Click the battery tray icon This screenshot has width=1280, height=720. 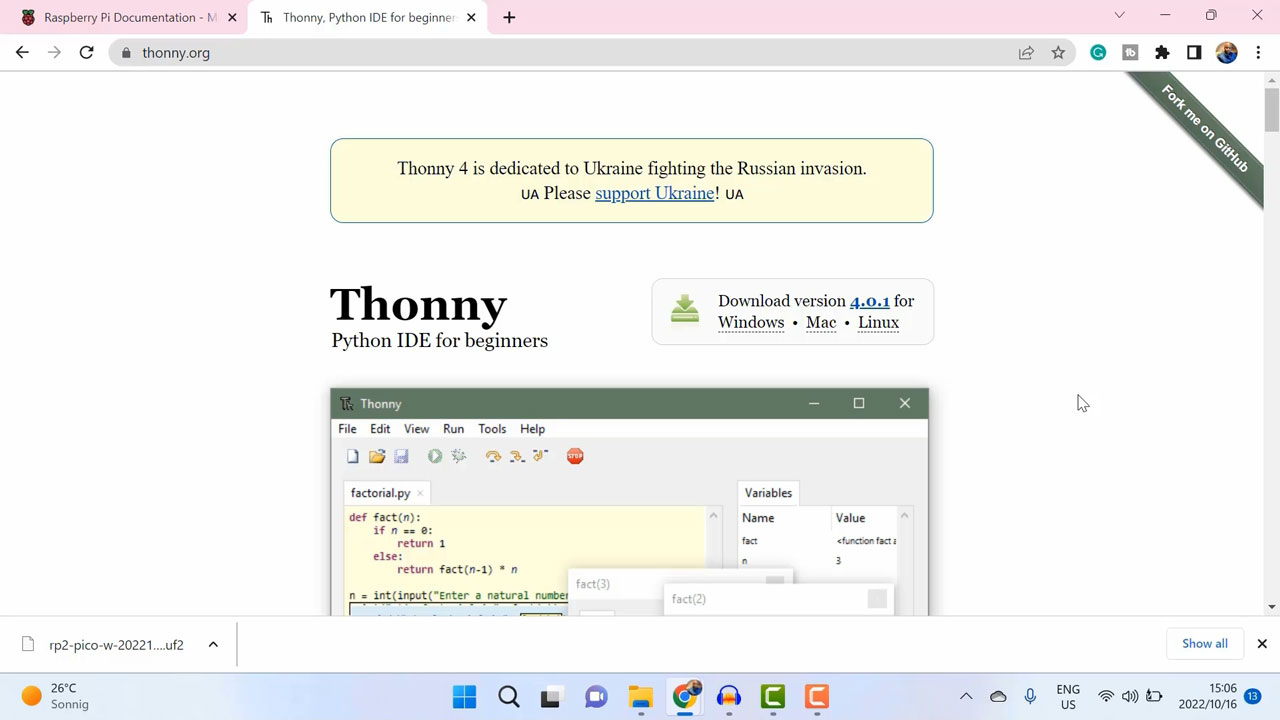pos(1154,696)
